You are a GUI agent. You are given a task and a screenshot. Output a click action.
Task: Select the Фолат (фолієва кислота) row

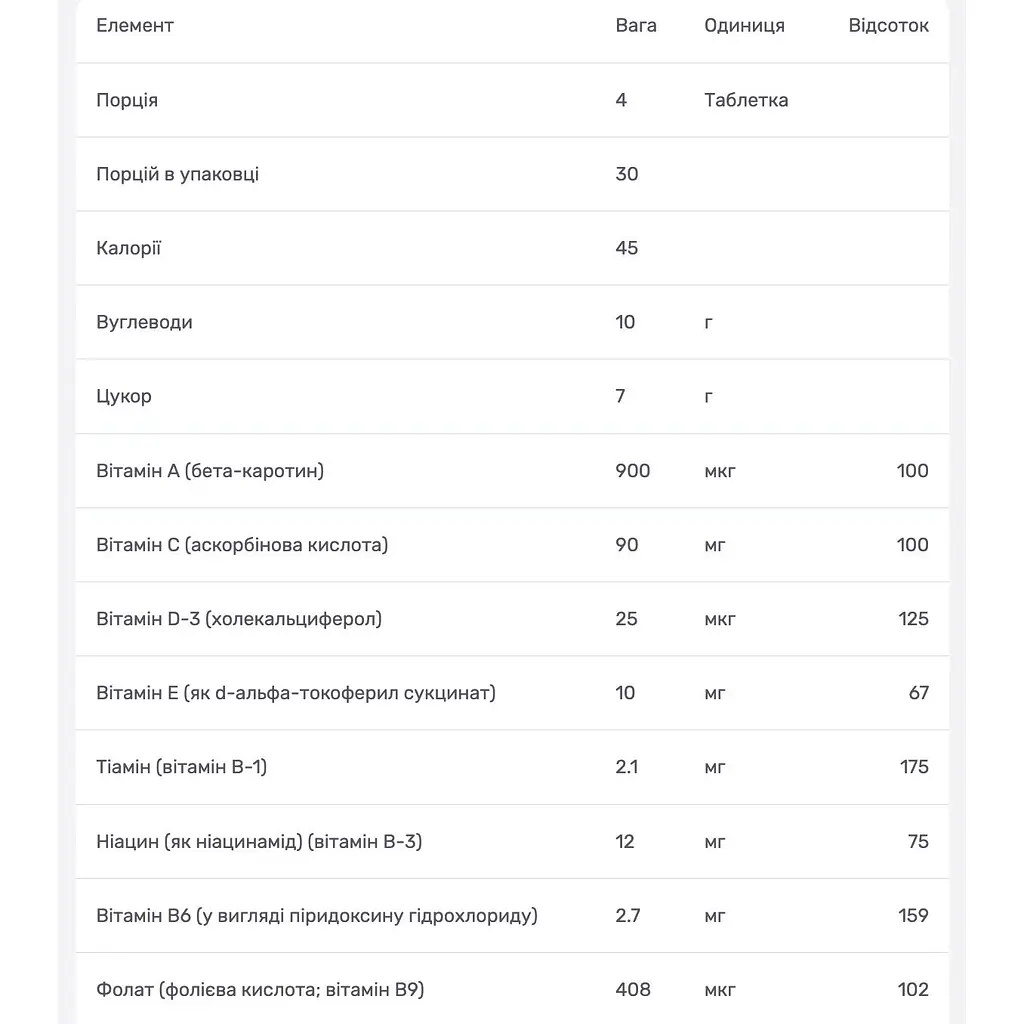[512, 989]
